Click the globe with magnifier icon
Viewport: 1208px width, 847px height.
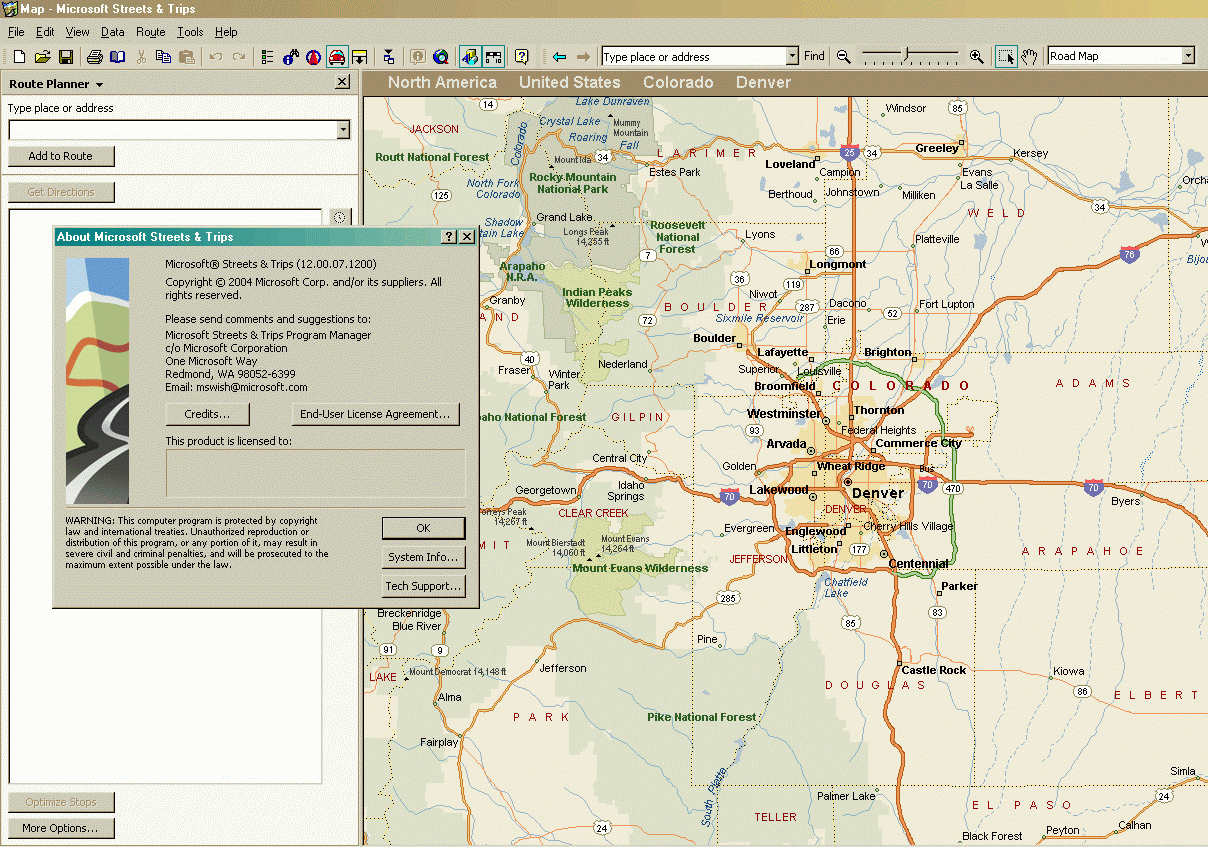click(441, 57)
